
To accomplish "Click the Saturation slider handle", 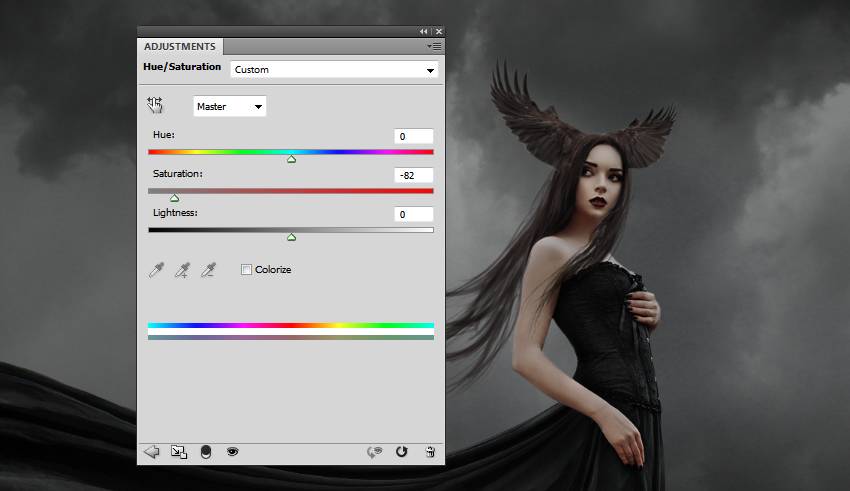I will 174,198.
